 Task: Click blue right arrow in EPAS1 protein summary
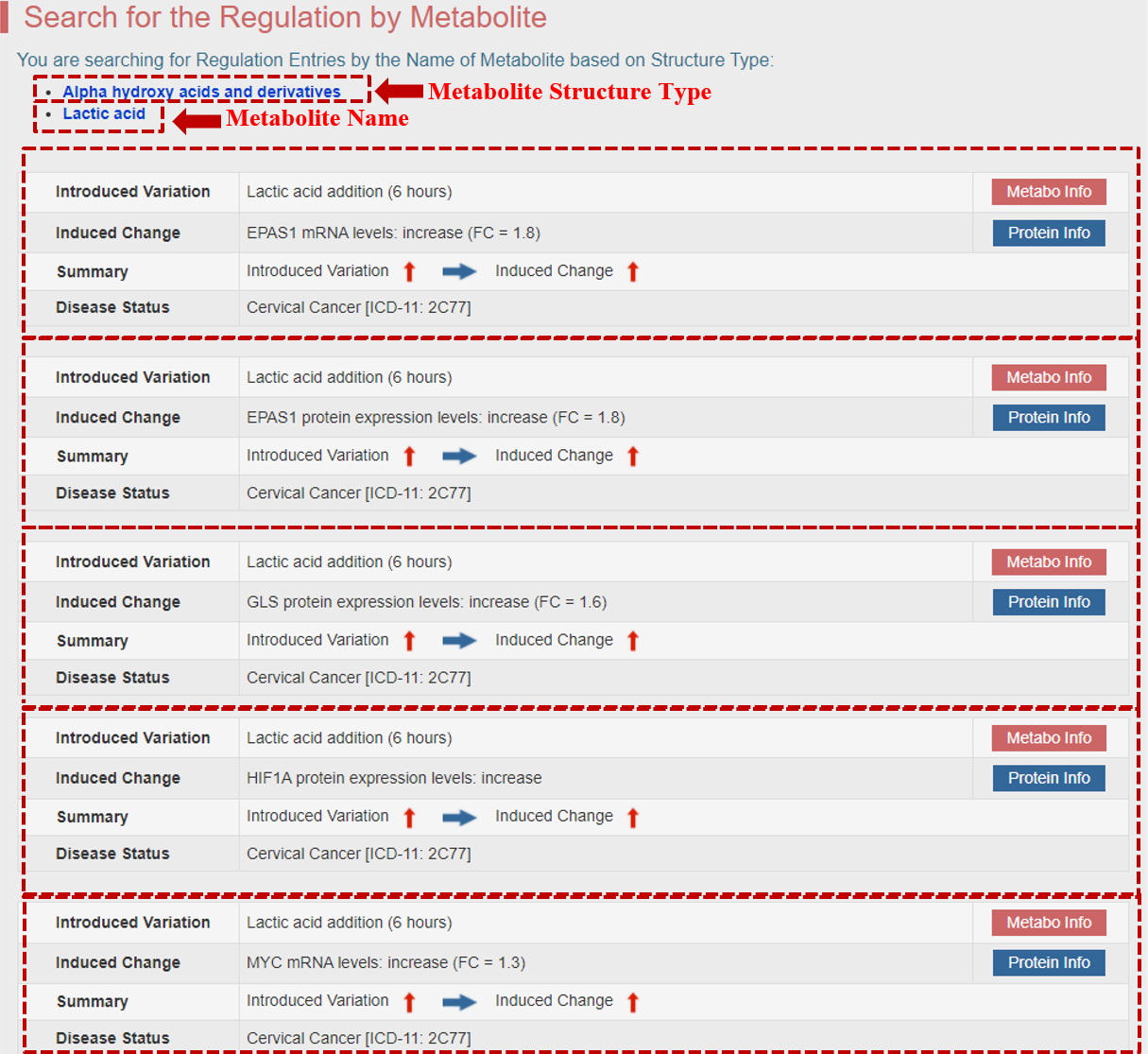tap(459, 457)
